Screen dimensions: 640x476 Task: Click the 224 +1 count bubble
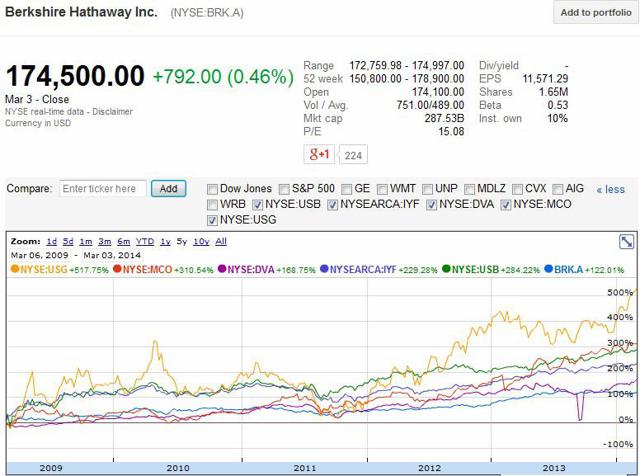(x=353, y=155)
